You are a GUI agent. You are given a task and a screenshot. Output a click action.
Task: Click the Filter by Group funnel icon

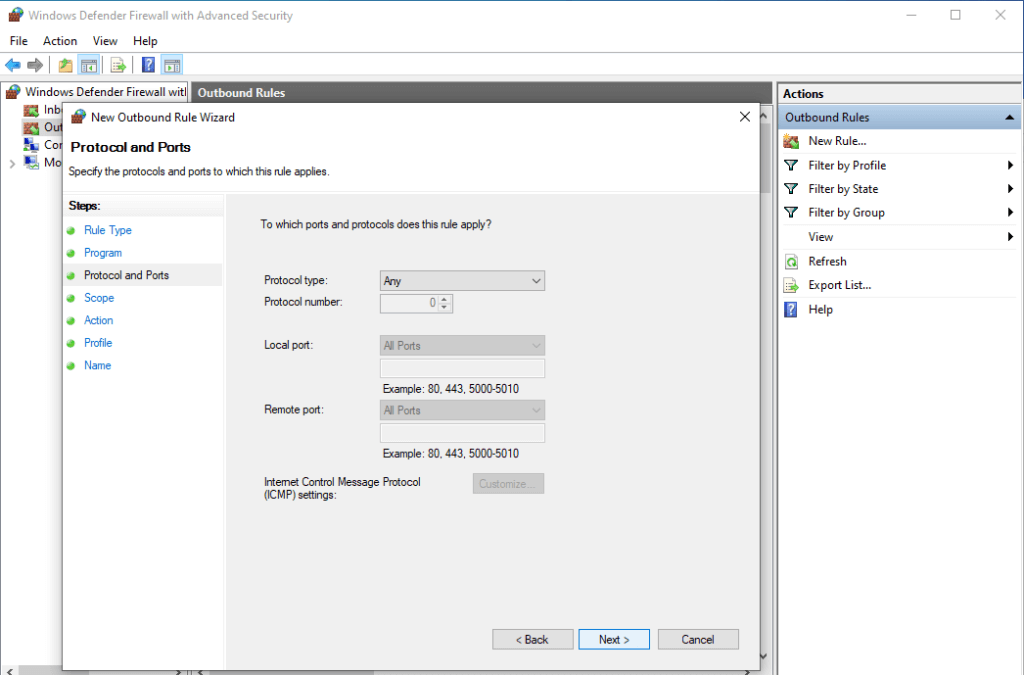[791, 212]
